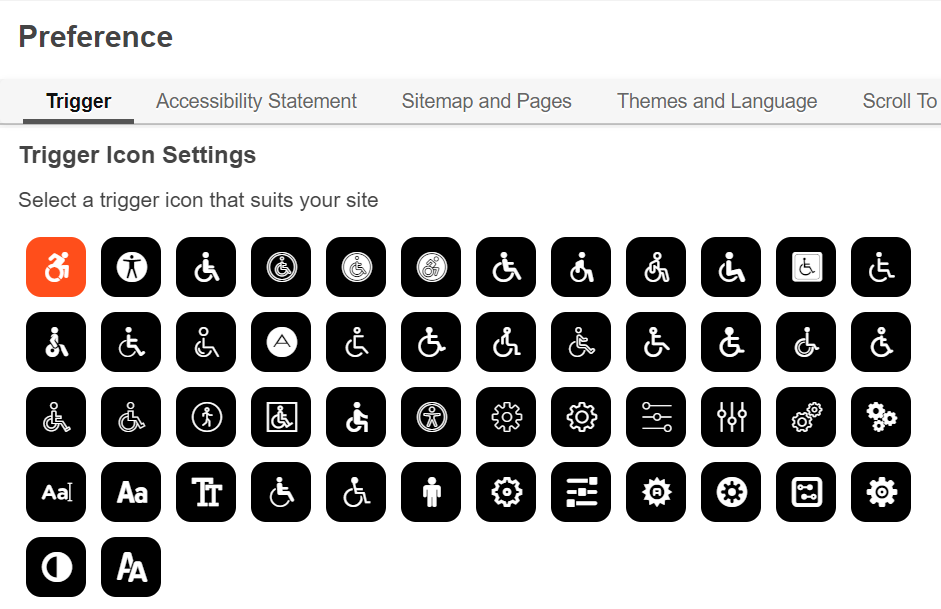Pick the 'Aa' with text cursor icon
This screenshot has width=941, height=609.
click(56, 492)
